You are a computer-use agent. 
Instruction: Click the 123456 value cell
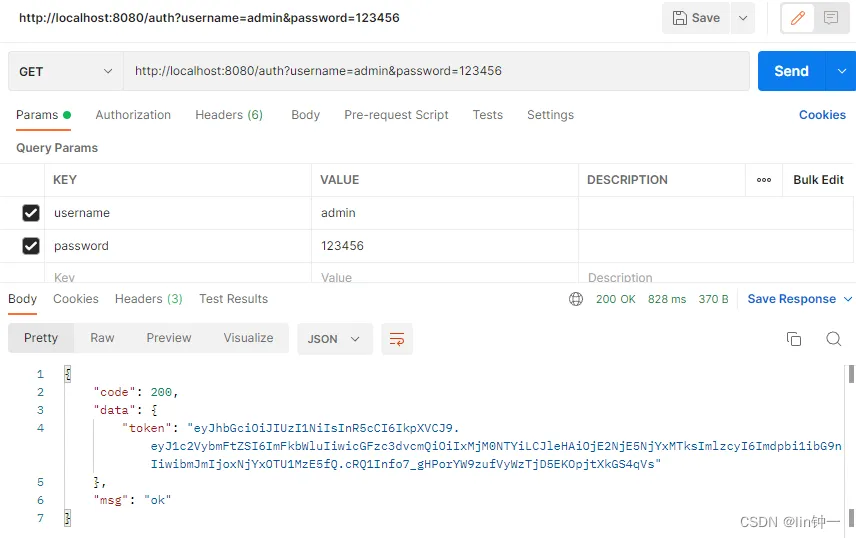click(445, 246)
